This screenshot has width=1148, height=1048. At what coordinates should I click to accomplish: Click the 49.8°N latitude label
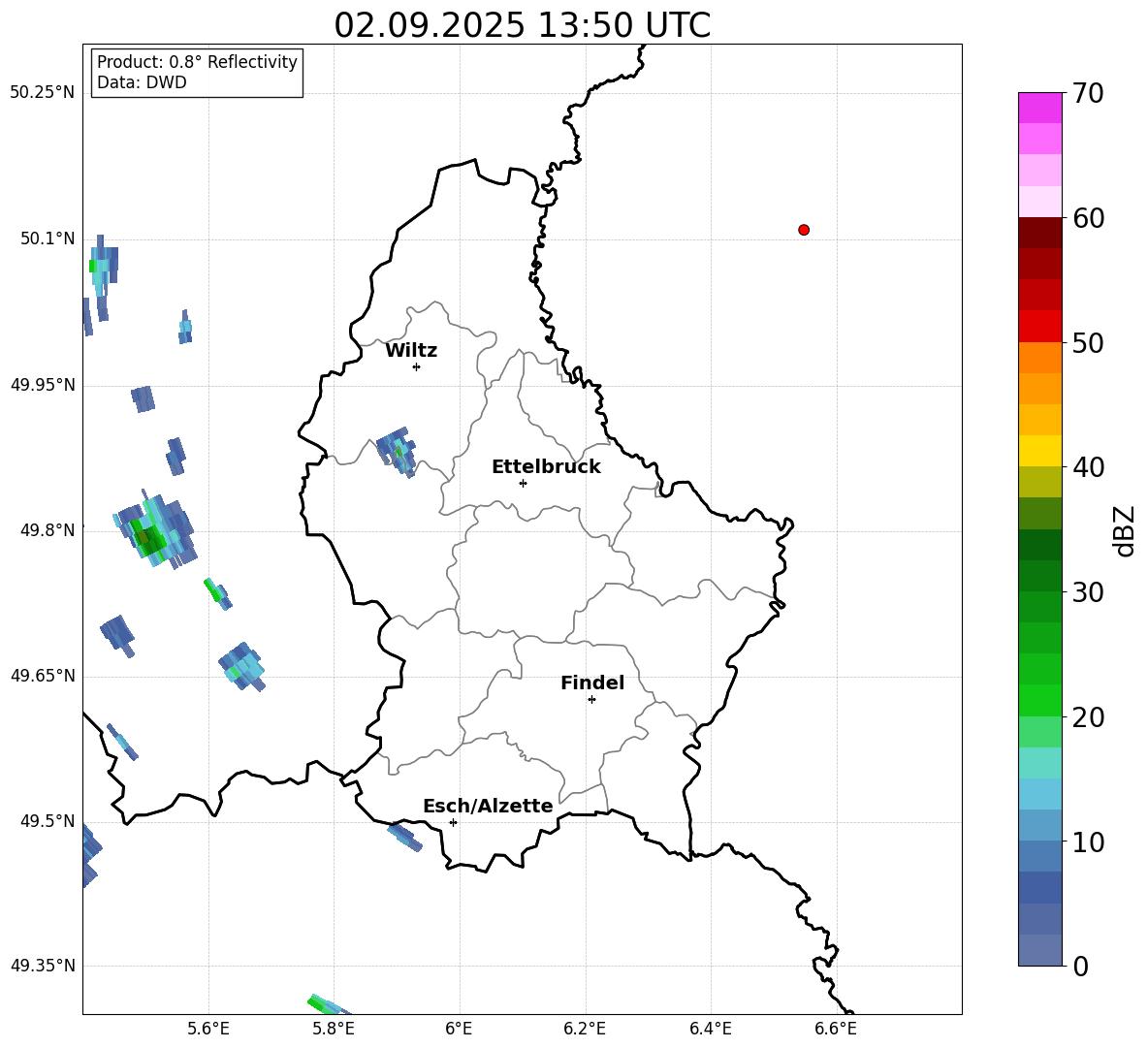(x=48, y=530)
